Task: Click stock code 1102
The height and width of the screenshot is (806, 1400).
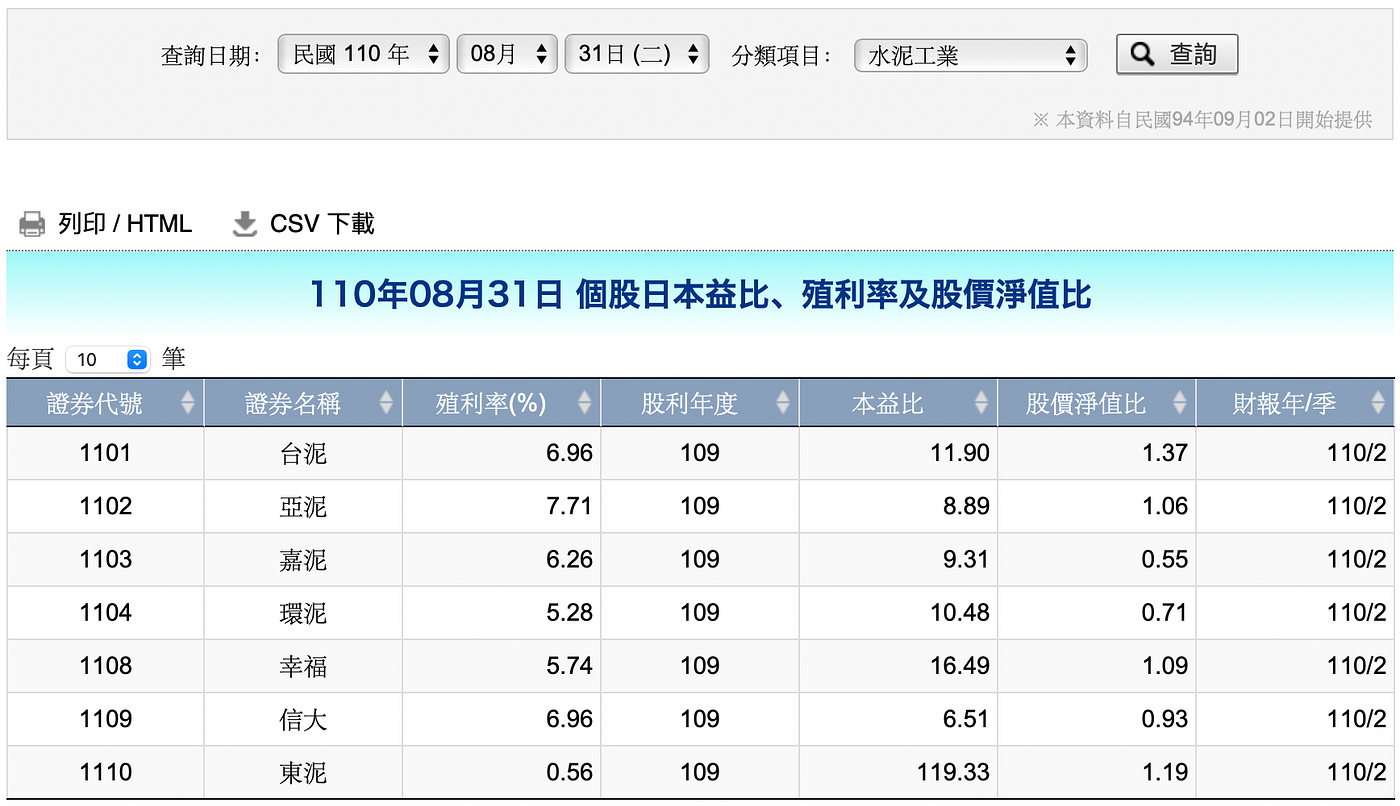Action: pyautogui.click(x=106, y=506)
